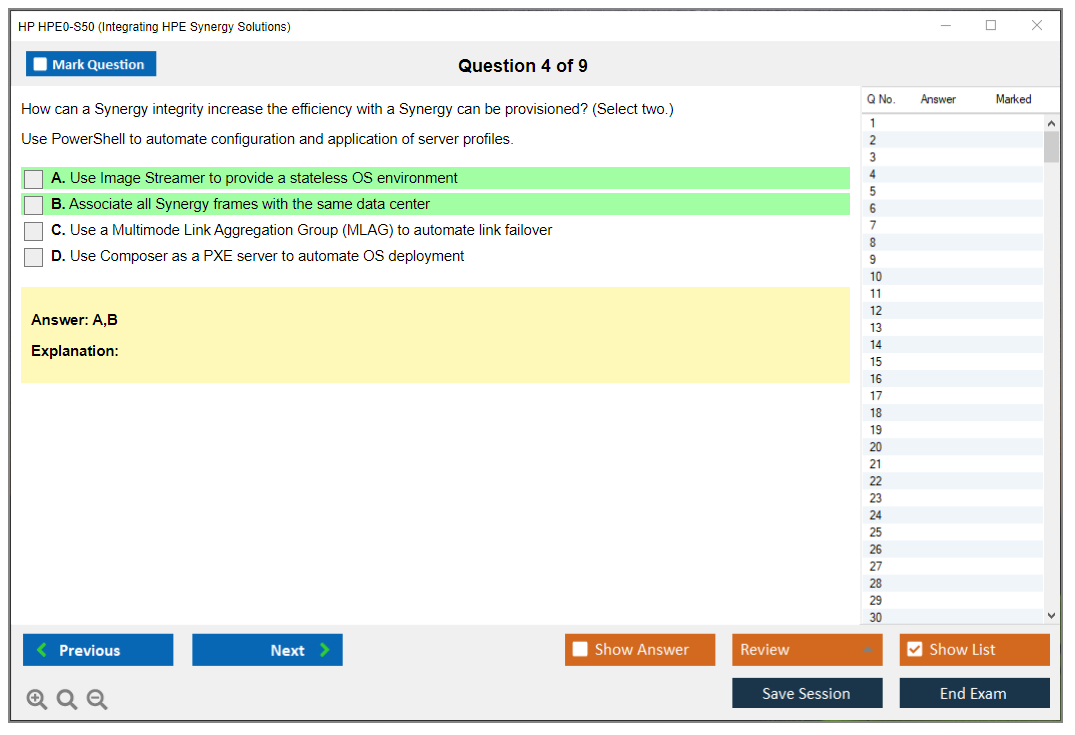Click the zoom reset magnifier icon
1075x735 pixels.
(x=67, y=700)
